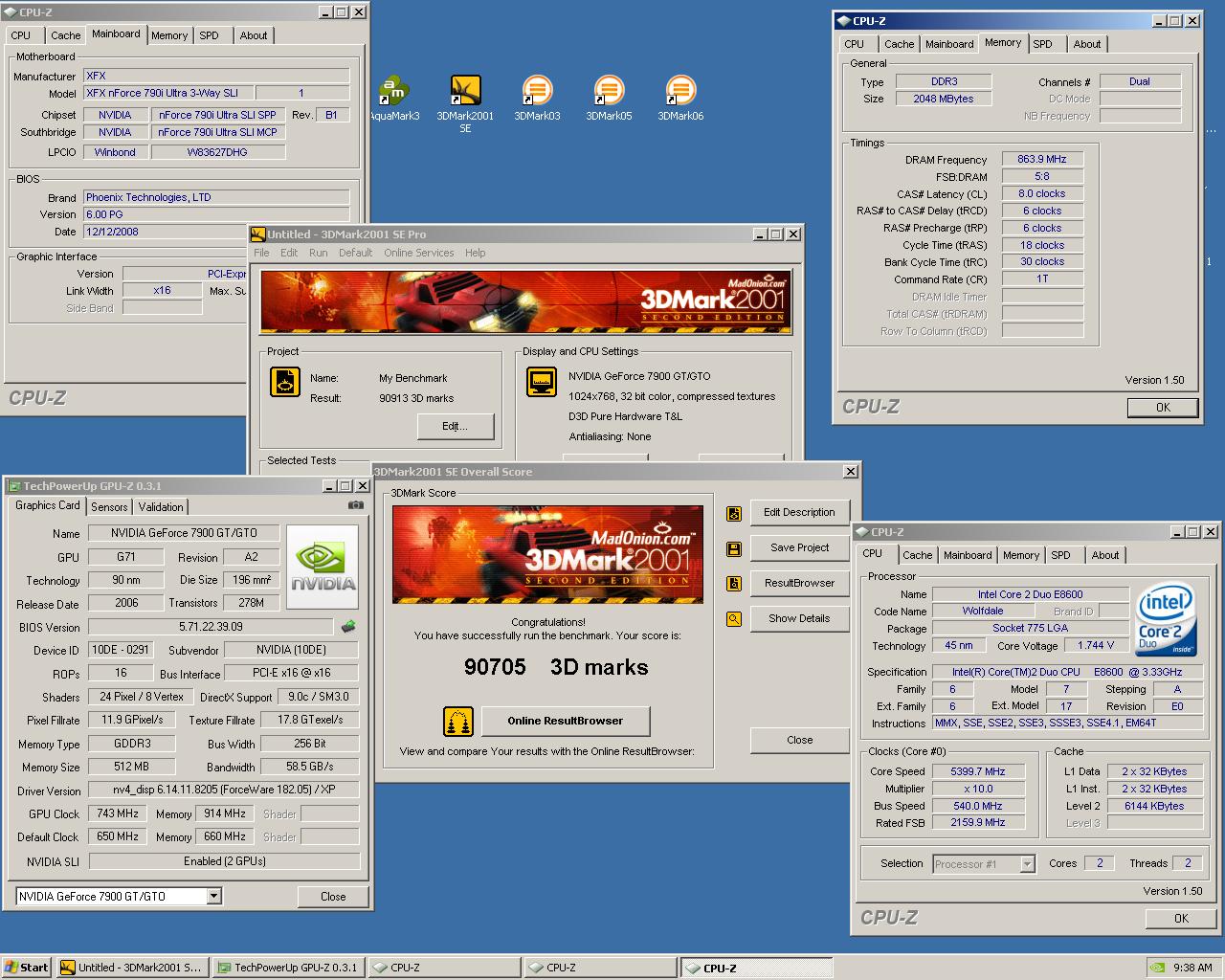Launch the 3DMark05 desktop shortcut
1225x980 pixels.
click(609, 99)
